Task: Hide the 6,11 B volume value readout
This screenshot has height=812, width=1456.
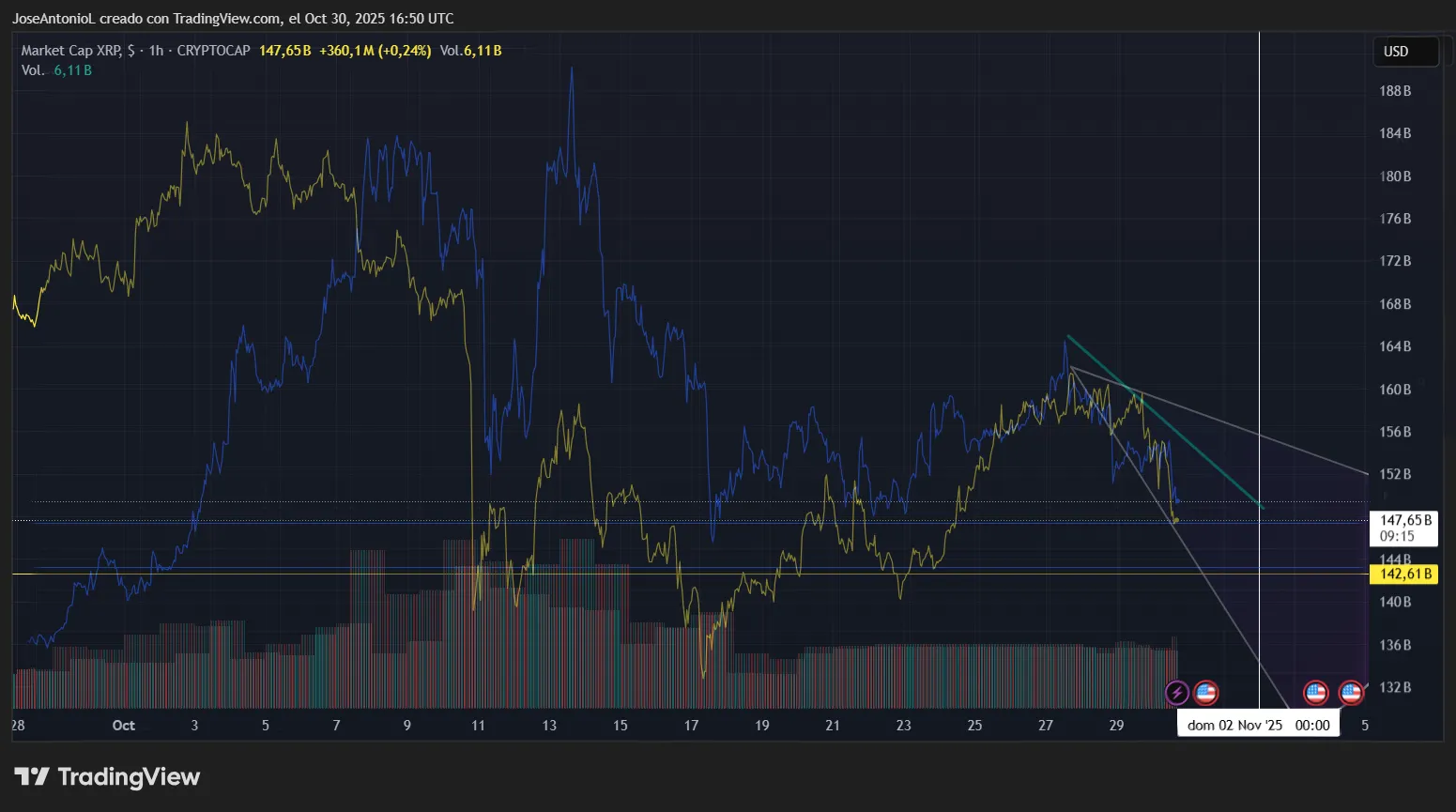Action: (71, 69)
